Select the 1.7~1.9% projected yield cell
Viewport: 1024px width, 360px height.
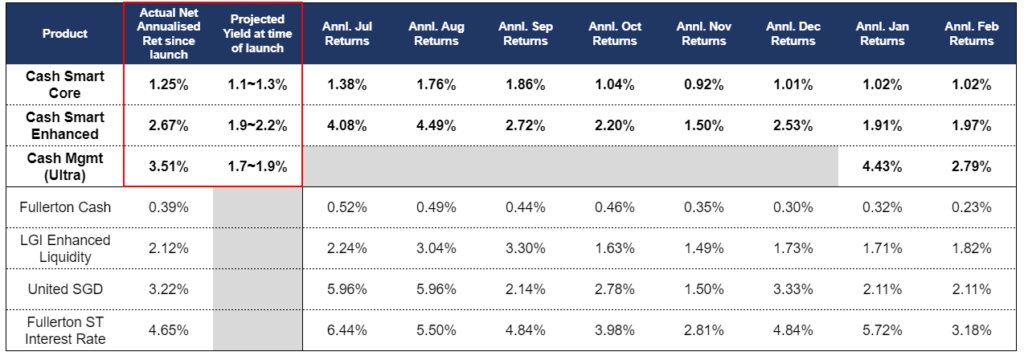[258, 167]
